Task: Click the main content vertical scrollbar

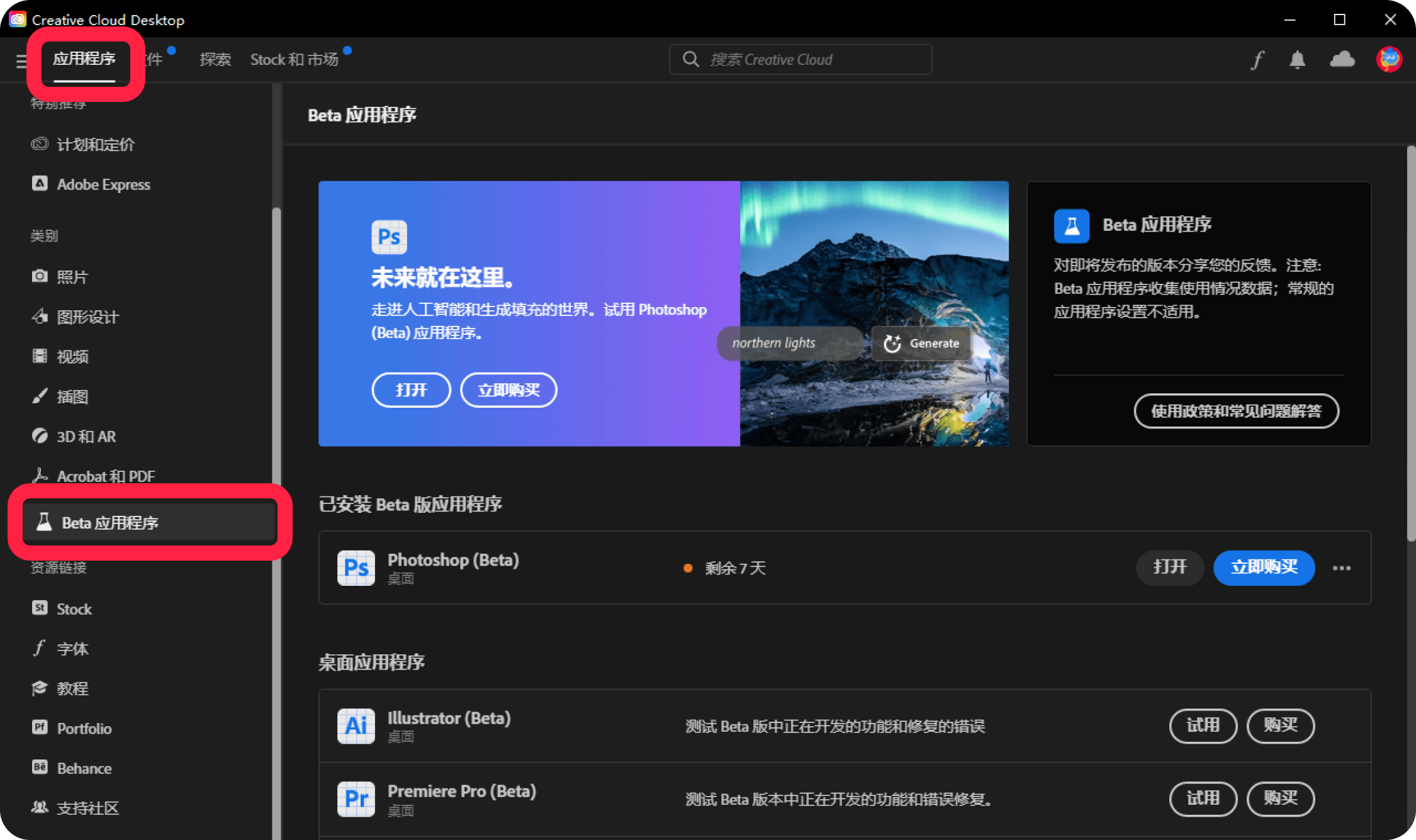Action: tap(1411, 343)
